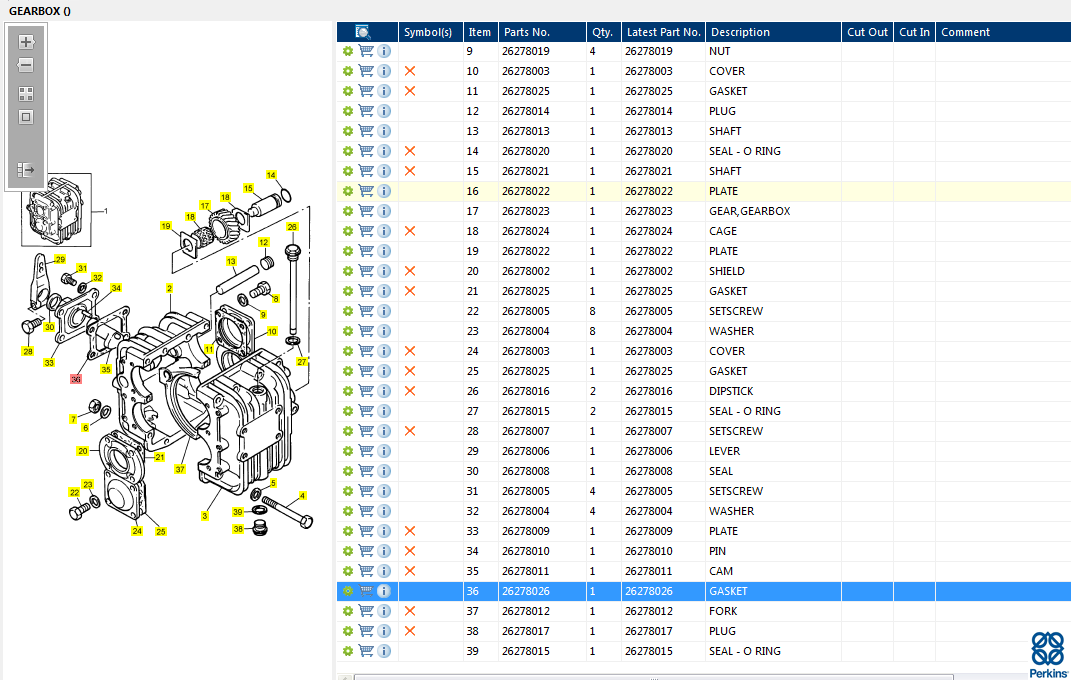Viewport: 1071px width, 680px height.
Task: Click green gear icon for PLUG item 38
Action: [x=348, y=631]
